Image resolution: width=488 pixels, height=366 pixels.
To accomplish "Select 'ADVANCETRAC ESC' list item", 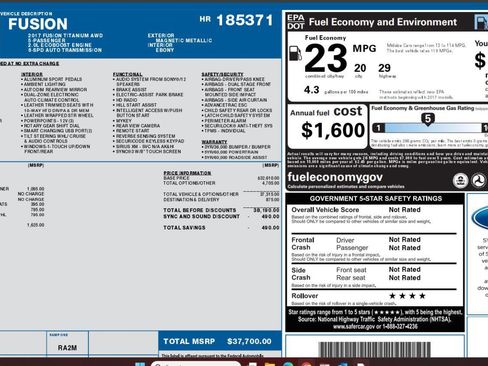I will 226,105.
